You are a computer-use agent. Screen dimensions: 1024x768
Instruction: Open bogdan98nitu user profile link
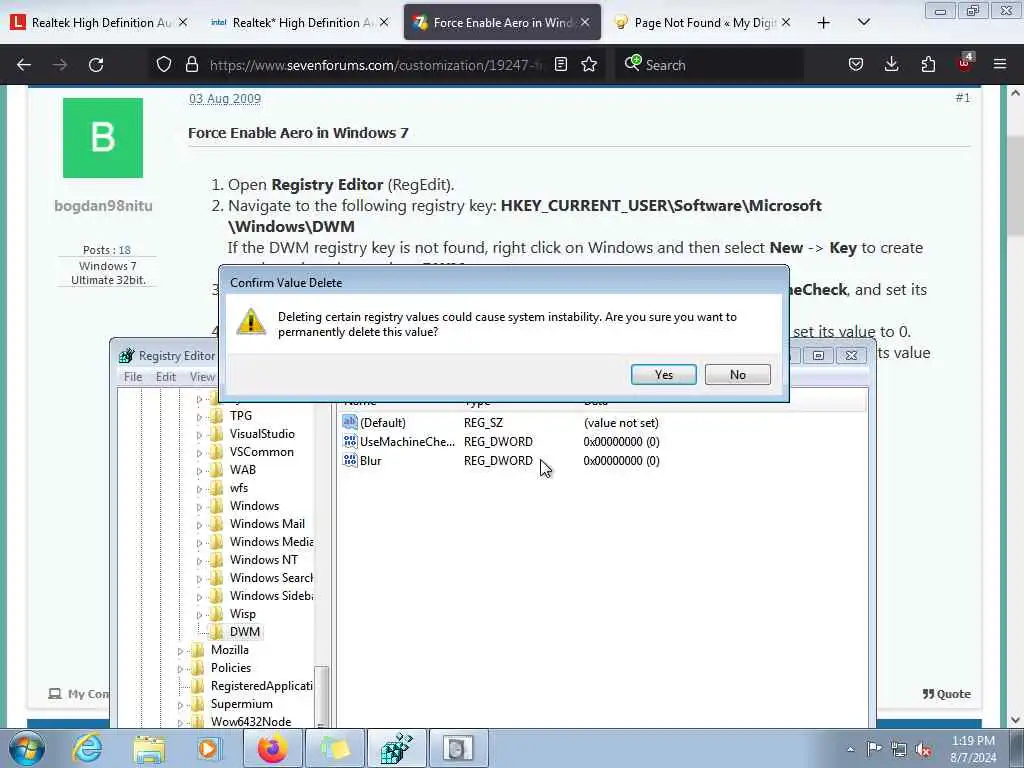103,206
